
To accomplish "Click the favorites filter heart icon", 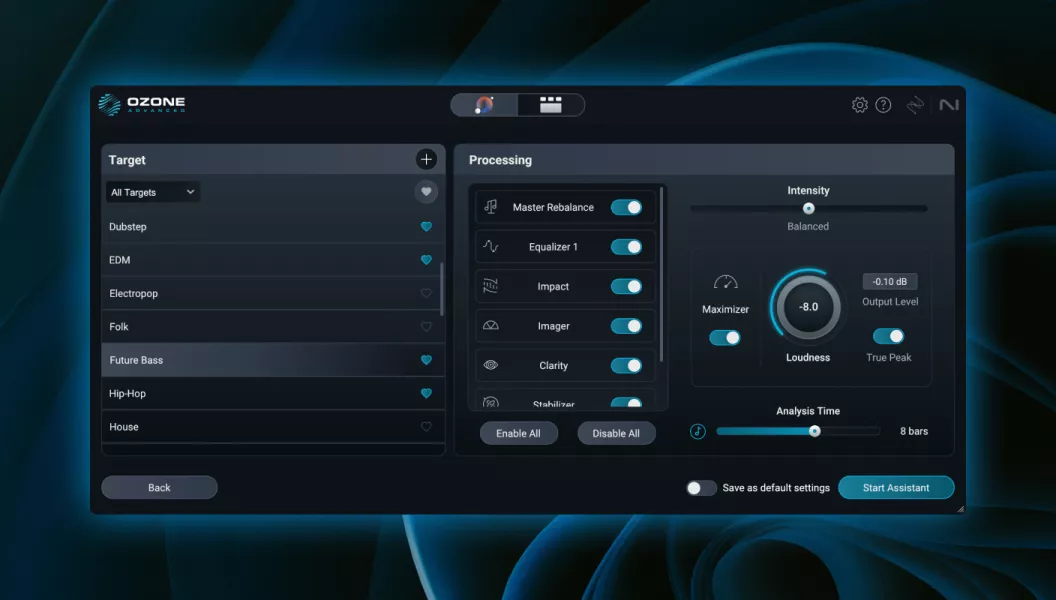I will [x=426, y=192].
